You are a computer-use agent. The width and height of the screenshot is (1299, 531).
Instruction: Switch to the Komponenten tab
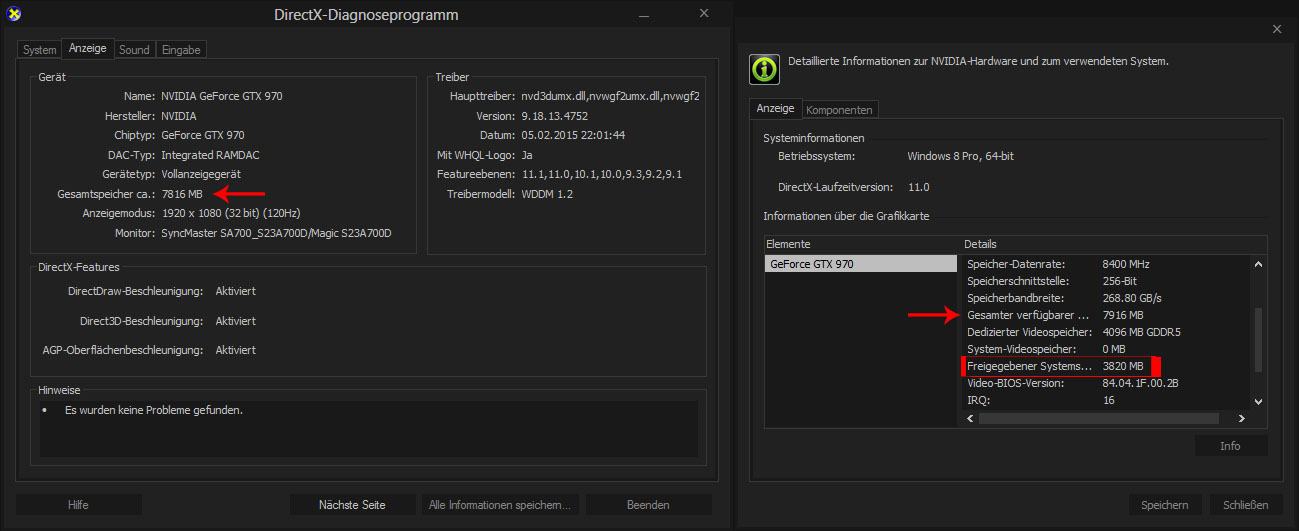tap(840, 109)
